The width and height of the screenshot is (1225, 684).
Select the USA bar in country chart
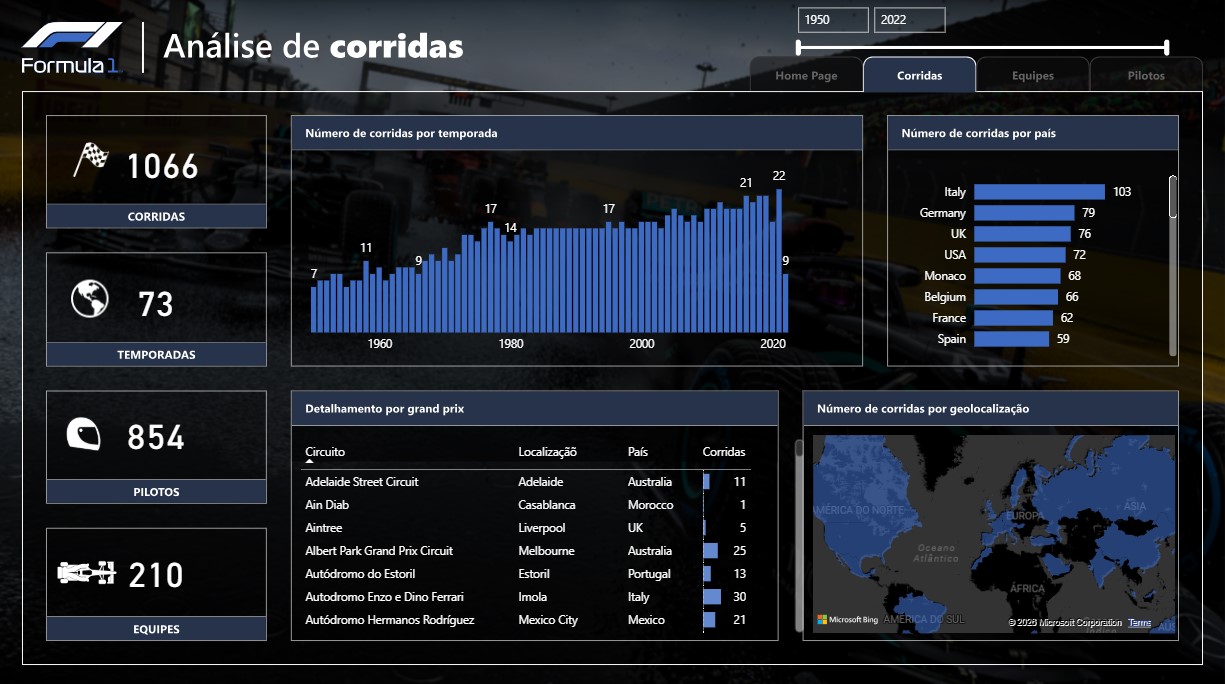tap(1020, 255)
